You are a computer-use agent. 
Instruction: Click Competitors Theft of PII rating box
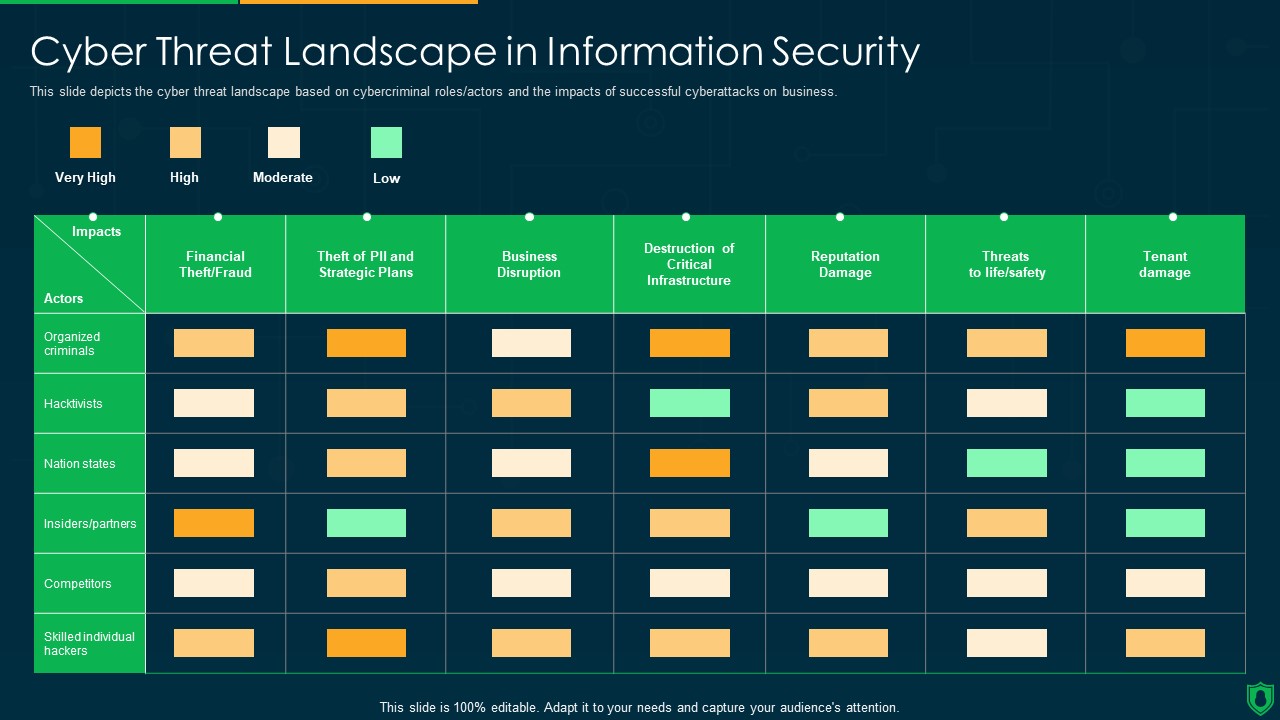(366, 583)
